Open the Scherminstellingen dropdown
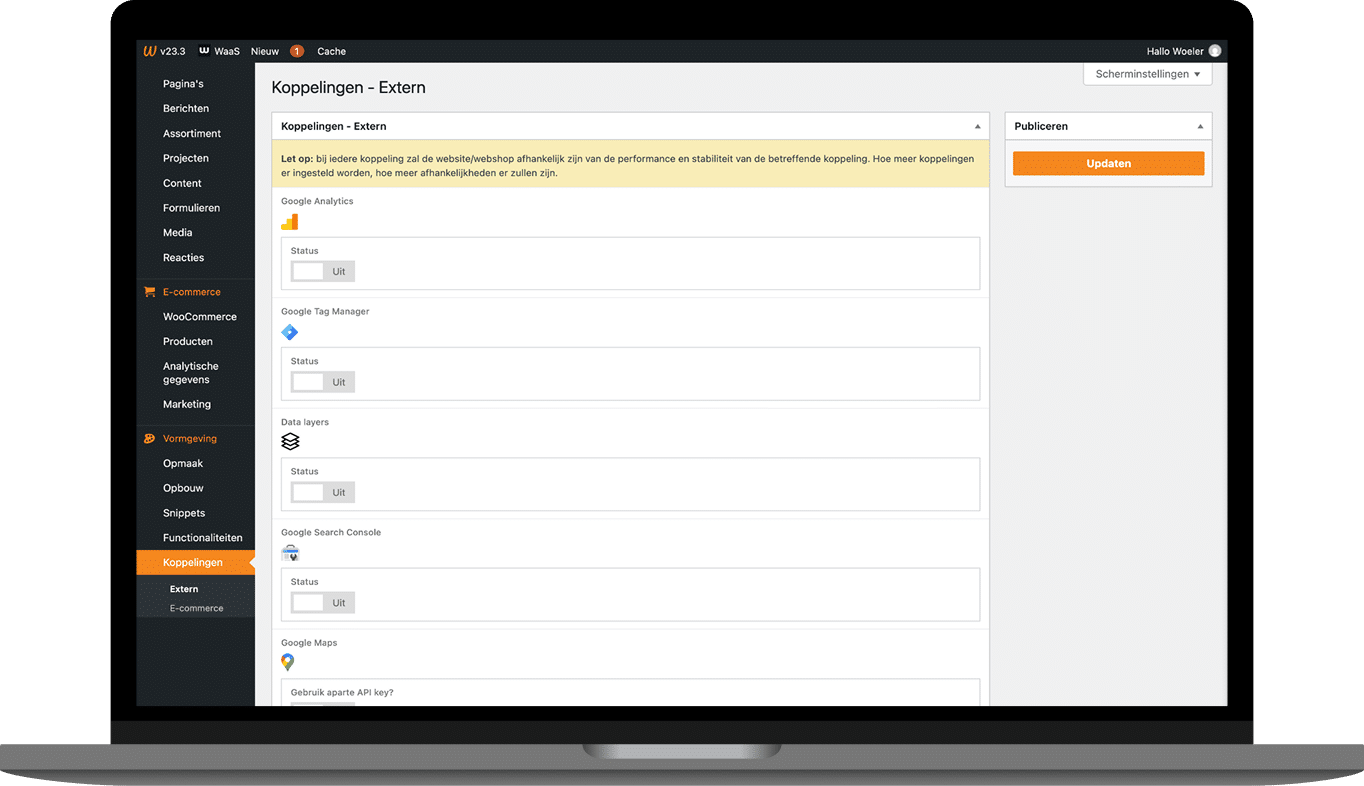1364x786 pixels. (1147, 74)
